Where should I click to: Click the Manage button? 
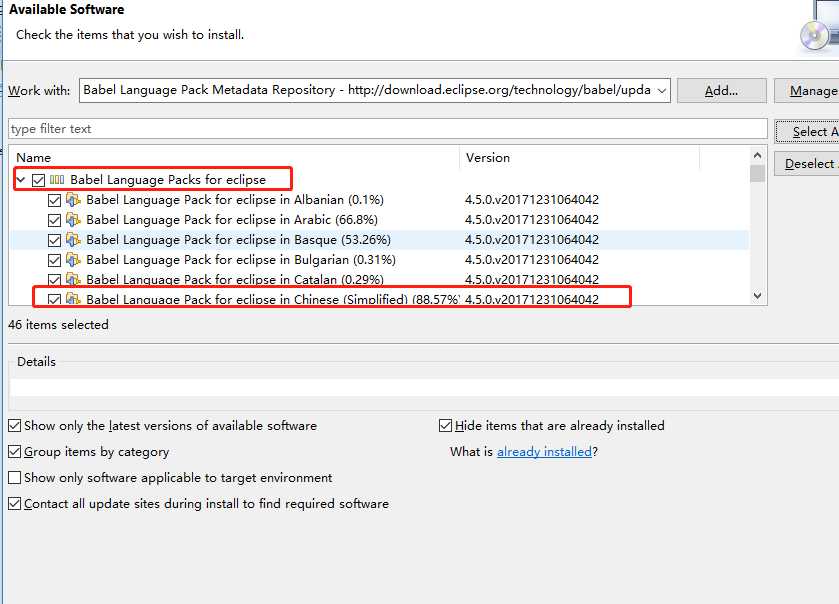pyautogui.click(x=807, y=91)
